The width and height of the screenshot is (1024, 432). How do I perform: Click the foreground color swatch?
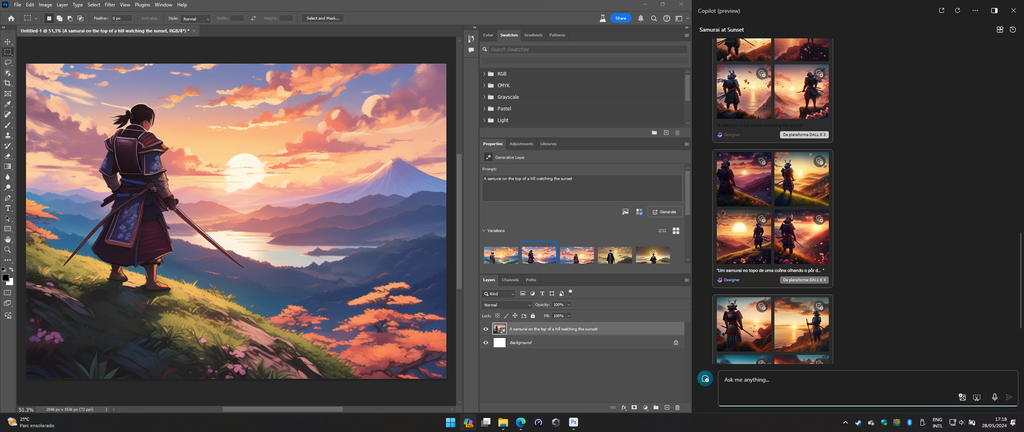pos(6,278)
